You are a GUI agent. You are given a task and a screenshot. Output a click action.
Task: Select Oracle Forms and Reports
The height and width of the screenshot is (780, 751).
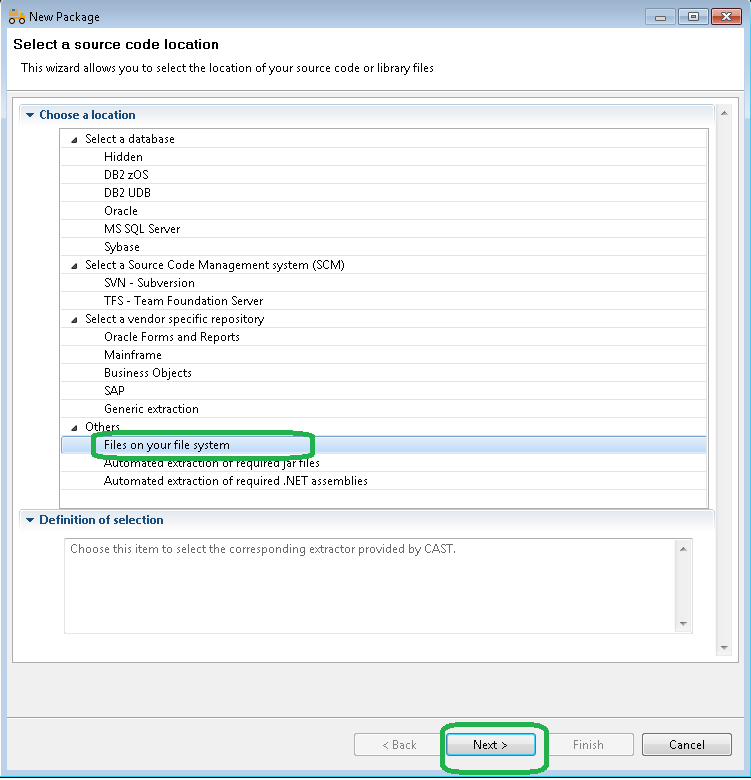coord(171,337)
